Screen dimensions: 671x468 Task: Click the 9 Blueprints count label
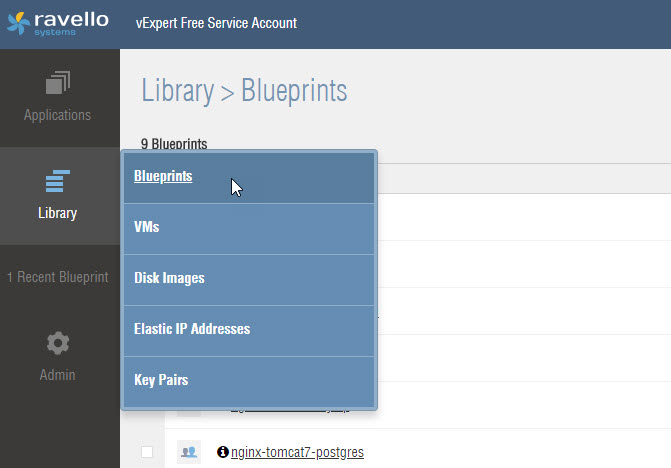174,144
